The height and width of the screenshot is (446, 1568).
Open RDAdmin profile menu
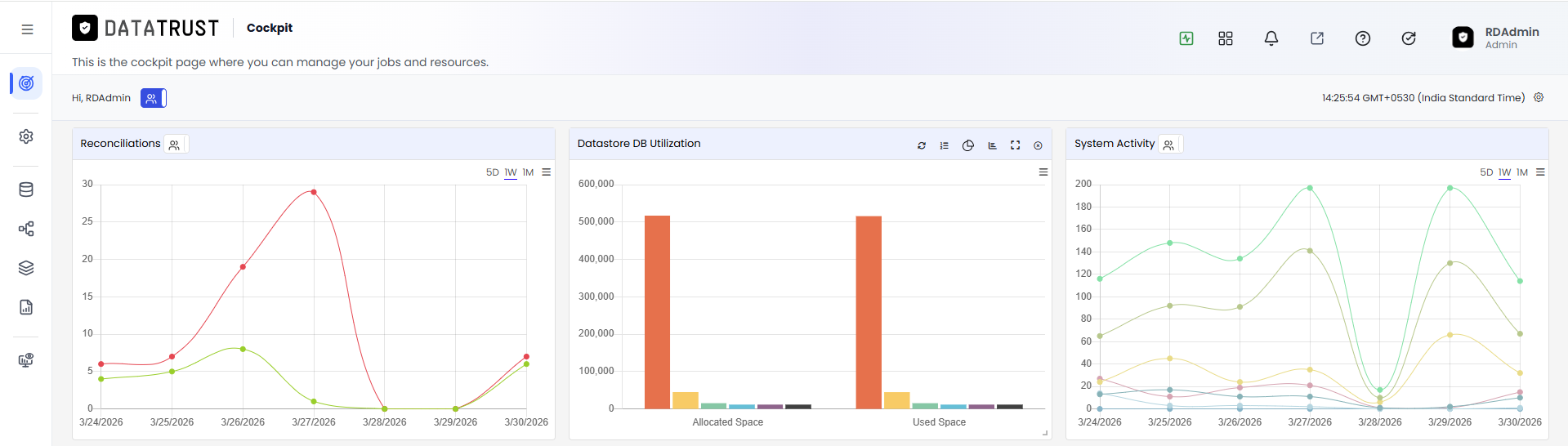click(x=1496, y=38)
